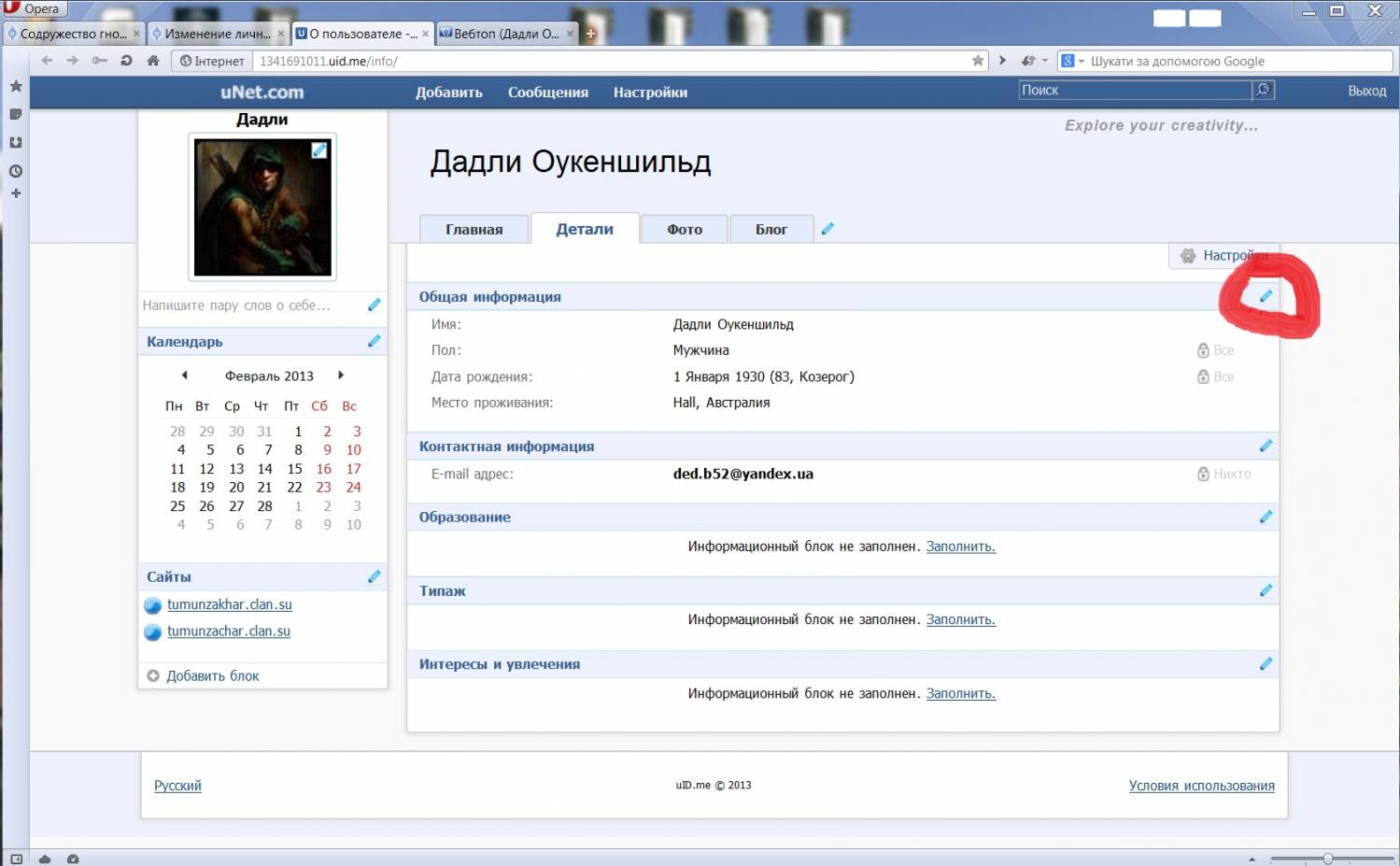
Task: Edit the Типаж section
Action: click(x=1266, y=590)
